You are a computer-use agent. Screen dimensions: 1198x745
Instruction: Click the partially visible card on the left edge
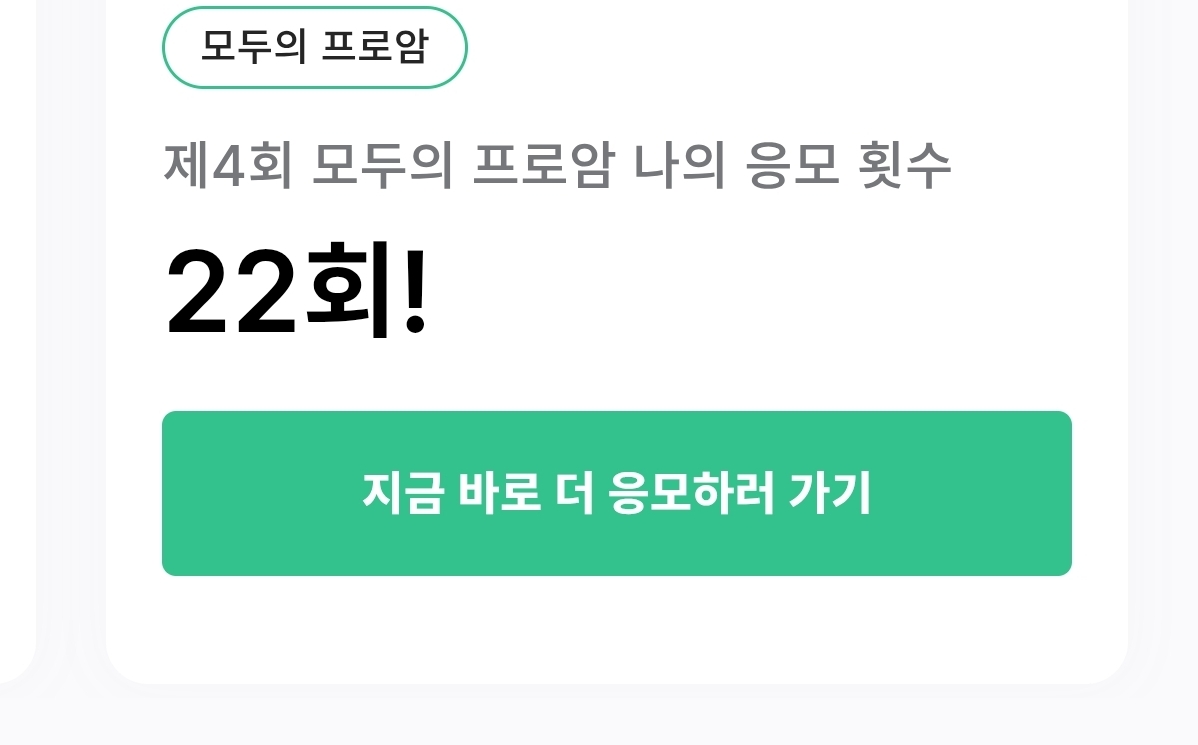(x=18, y=336)
